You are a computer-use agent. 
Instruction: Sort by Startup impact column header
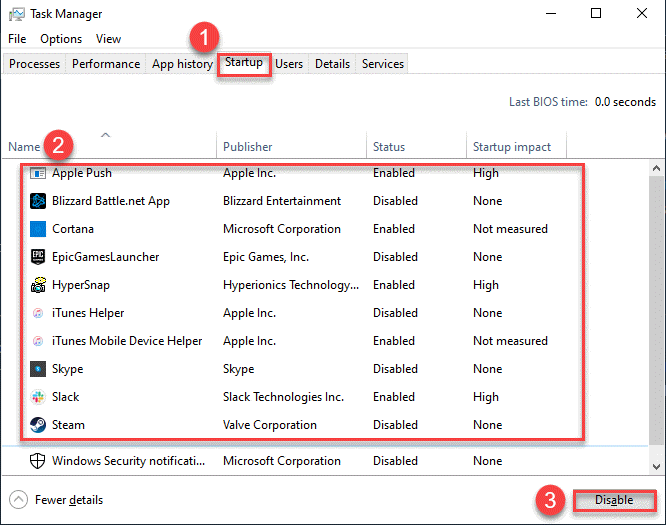point(511,147)
